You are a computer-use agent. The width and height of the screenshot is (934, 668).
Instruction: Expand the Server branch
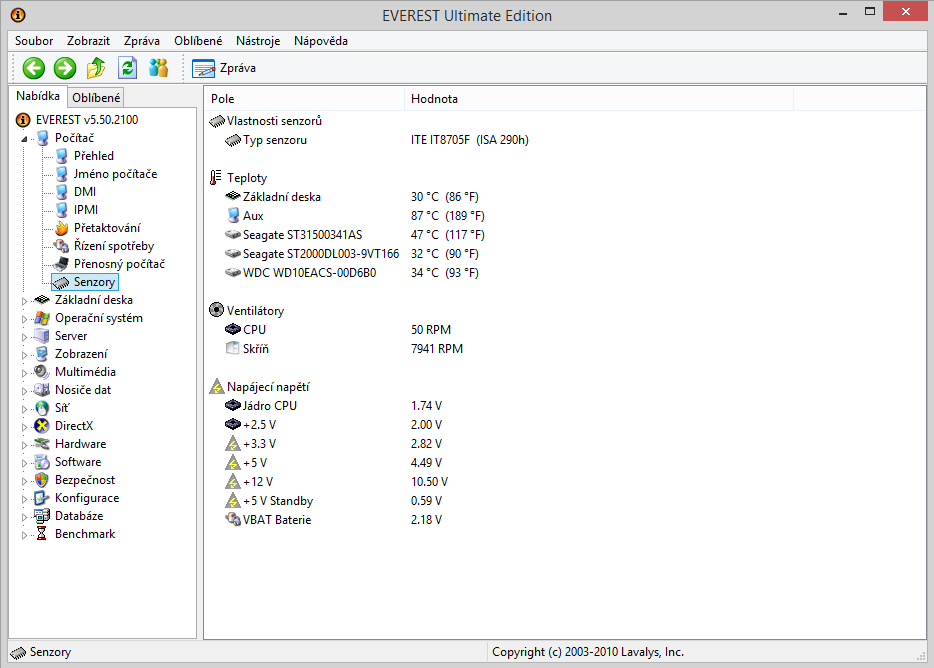[24, 337]
